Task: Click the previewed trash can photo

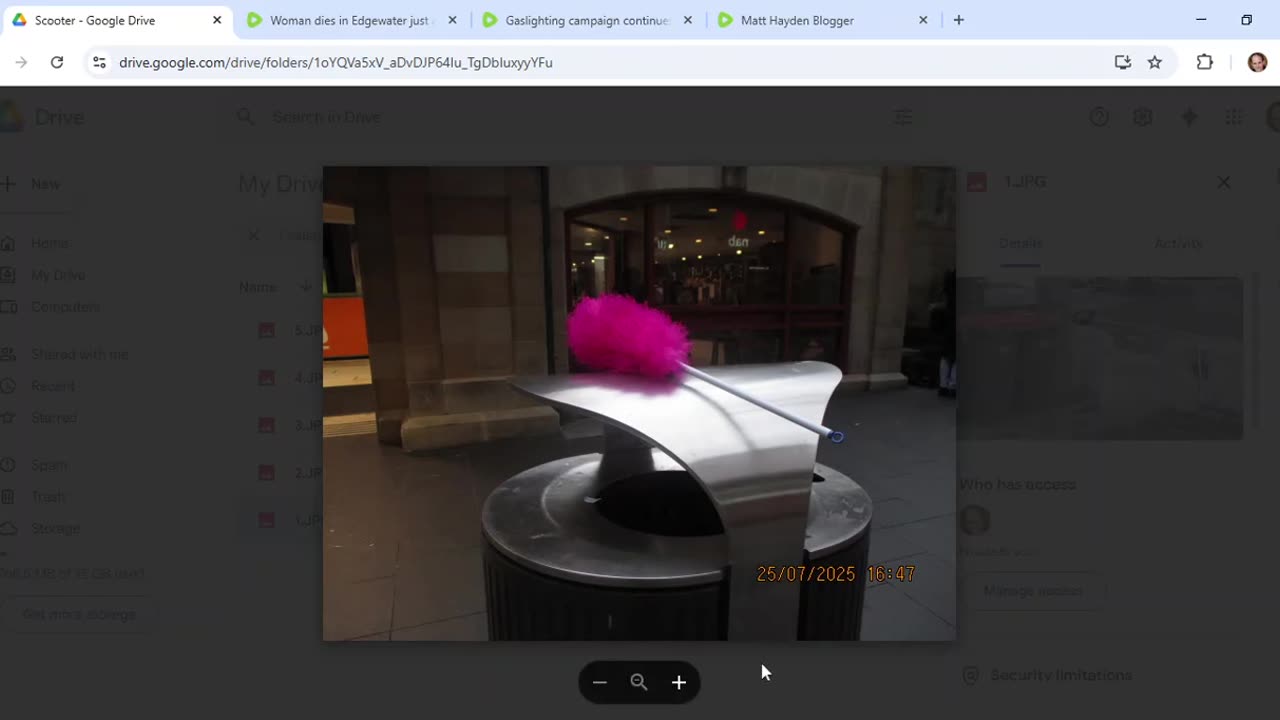Action: click(639, 403)
